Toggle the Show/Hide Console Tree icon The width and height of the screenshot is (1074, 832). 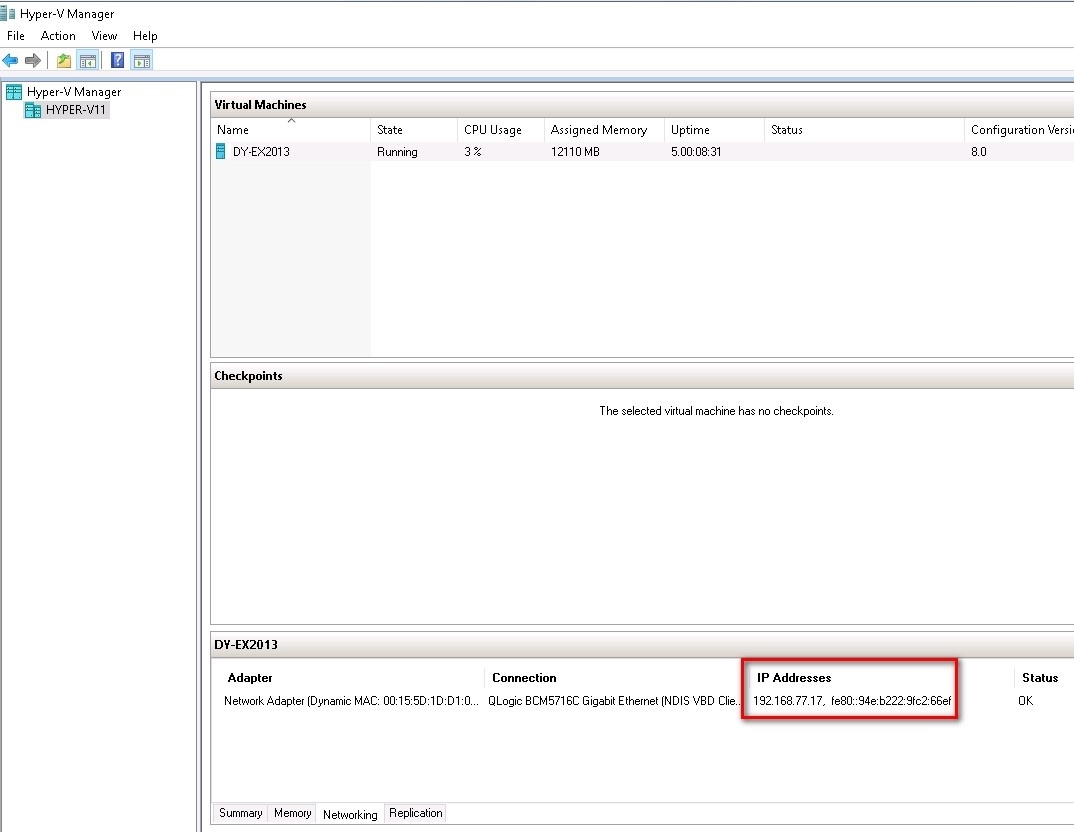pyautogui.click(x=88, y=61)
